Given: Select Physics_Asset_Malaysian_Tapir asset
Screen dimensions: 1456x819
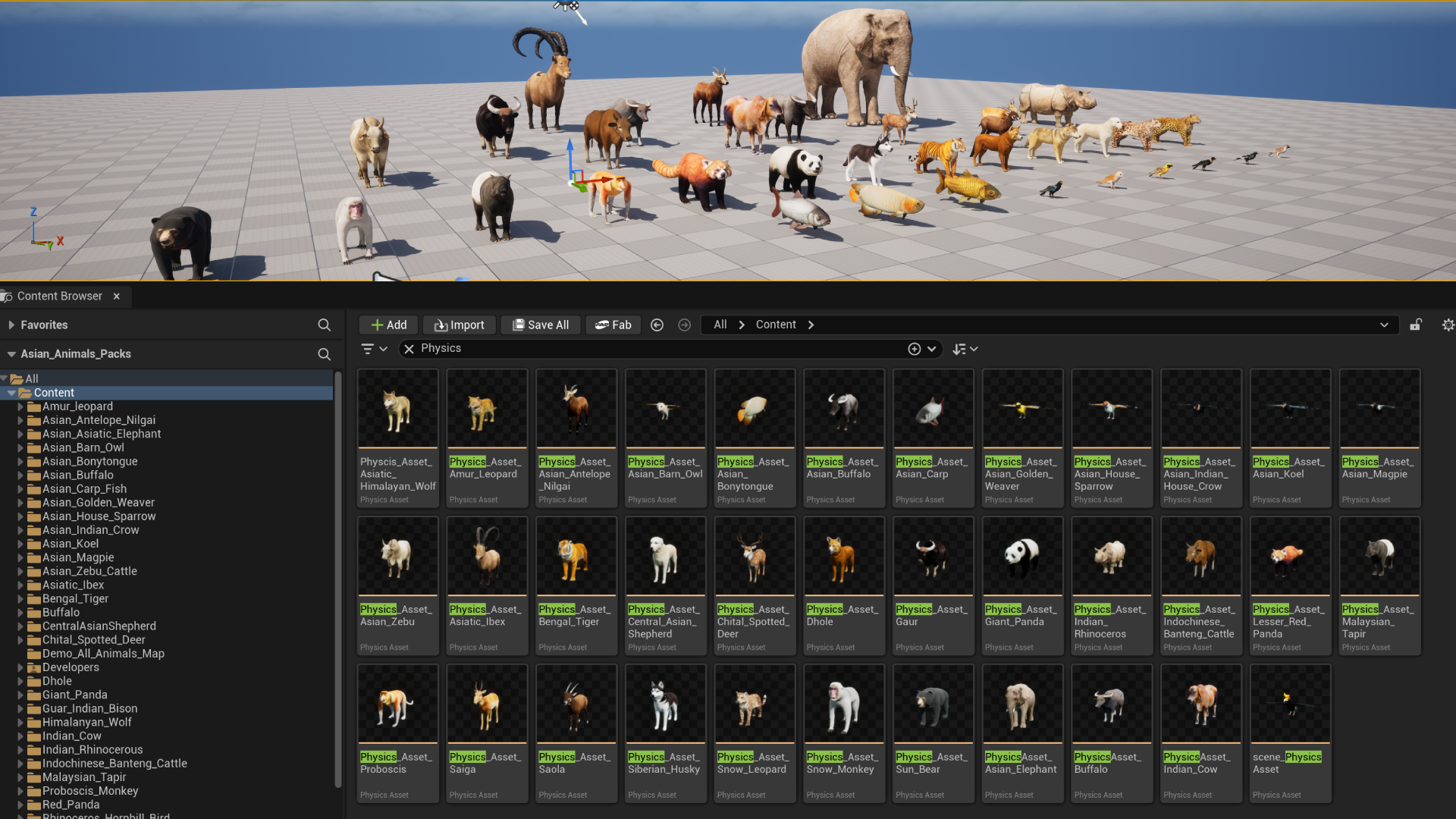Looking at the screenshot, I should click(1380, 585).
